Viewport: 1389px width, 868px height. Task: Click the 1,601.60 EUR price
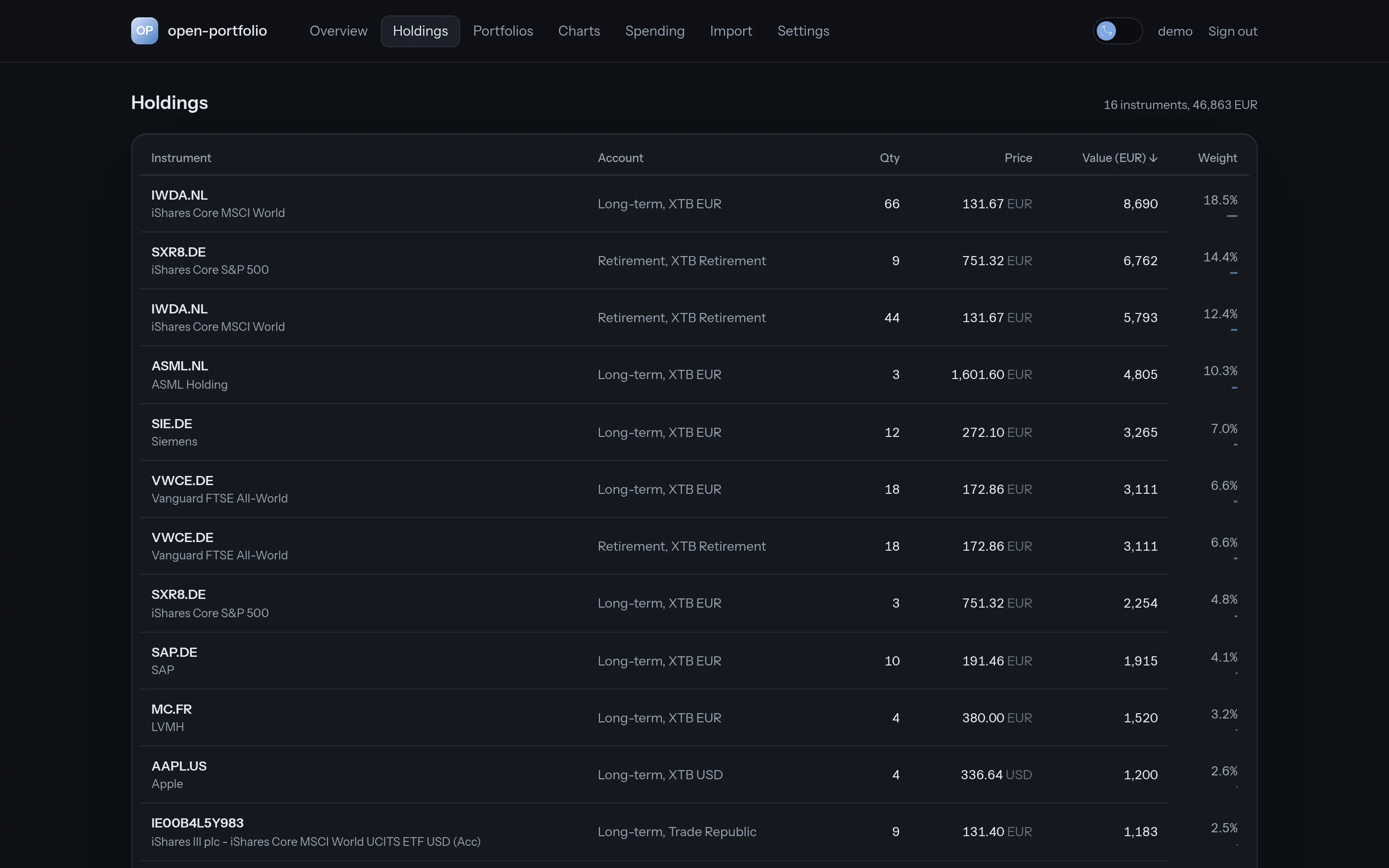pos(991,374)
